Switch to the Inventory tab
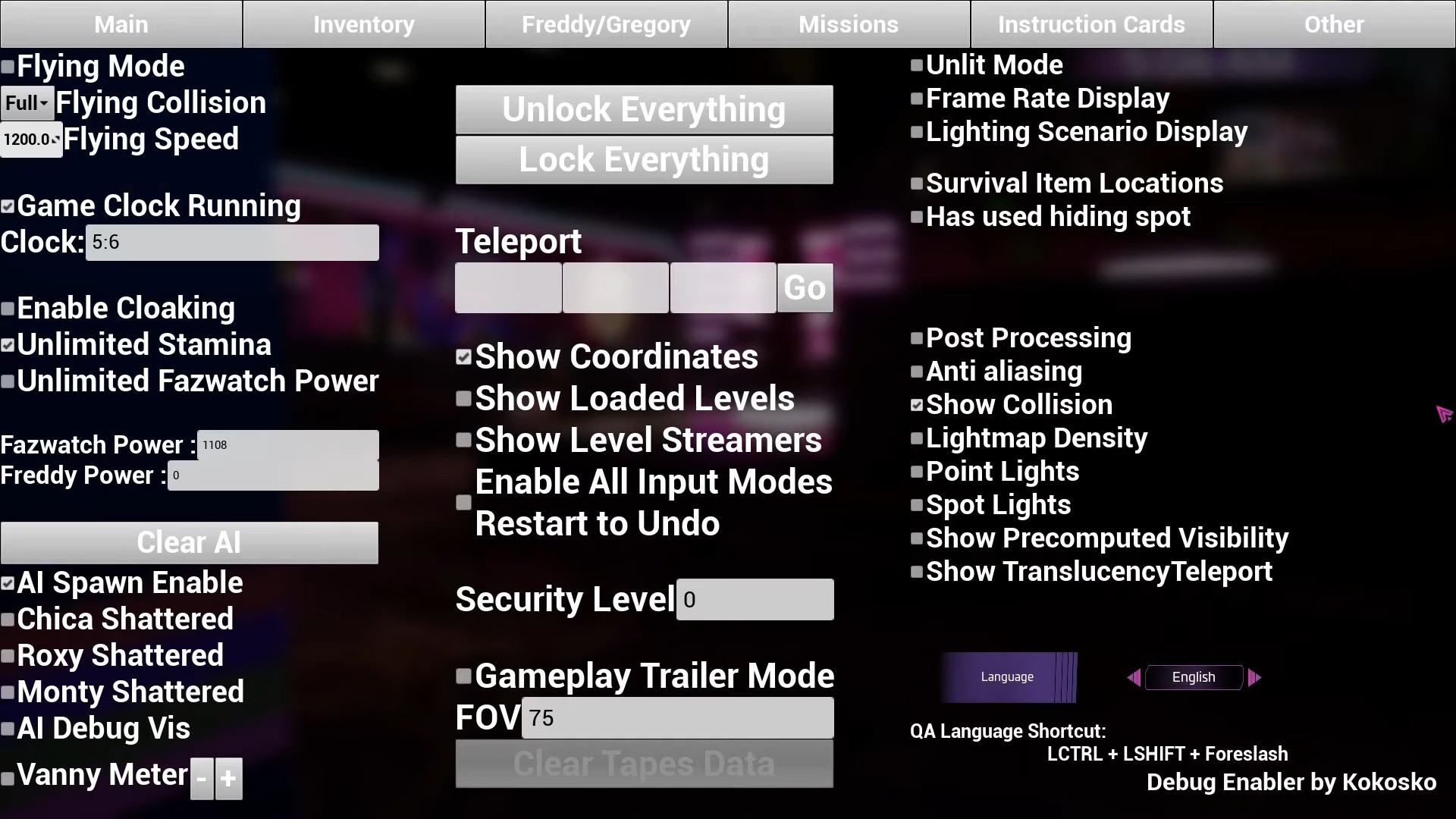1456x819 pixels. [x=363, y=24]
